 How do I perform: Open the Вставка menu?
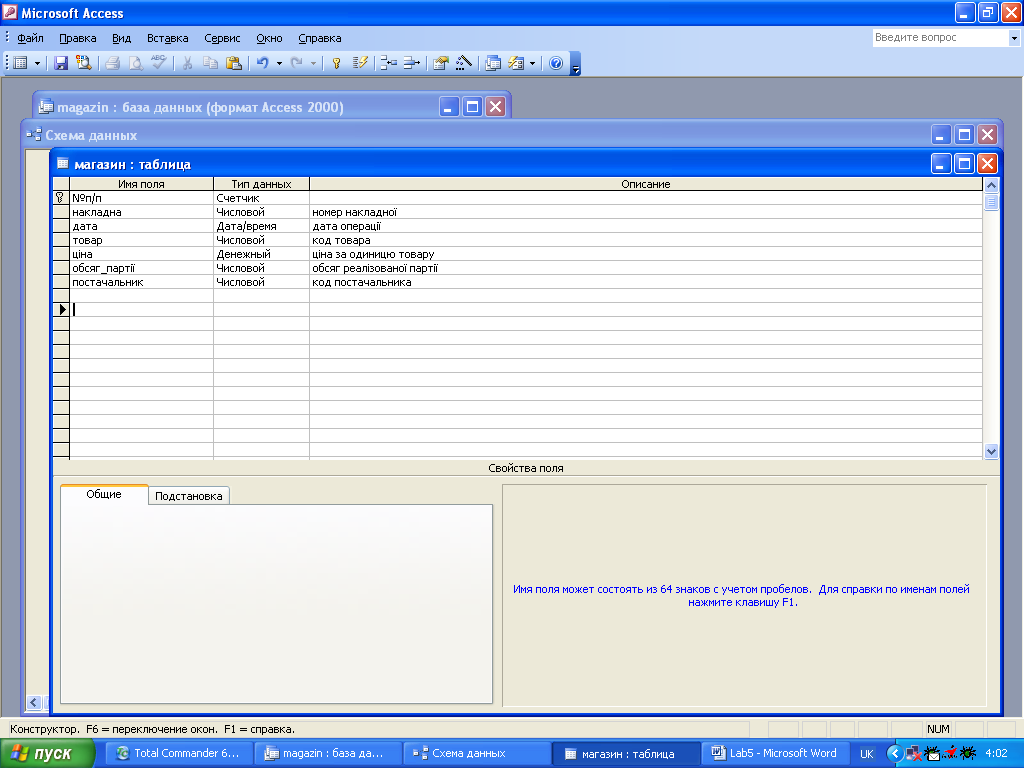click(167, 38)
